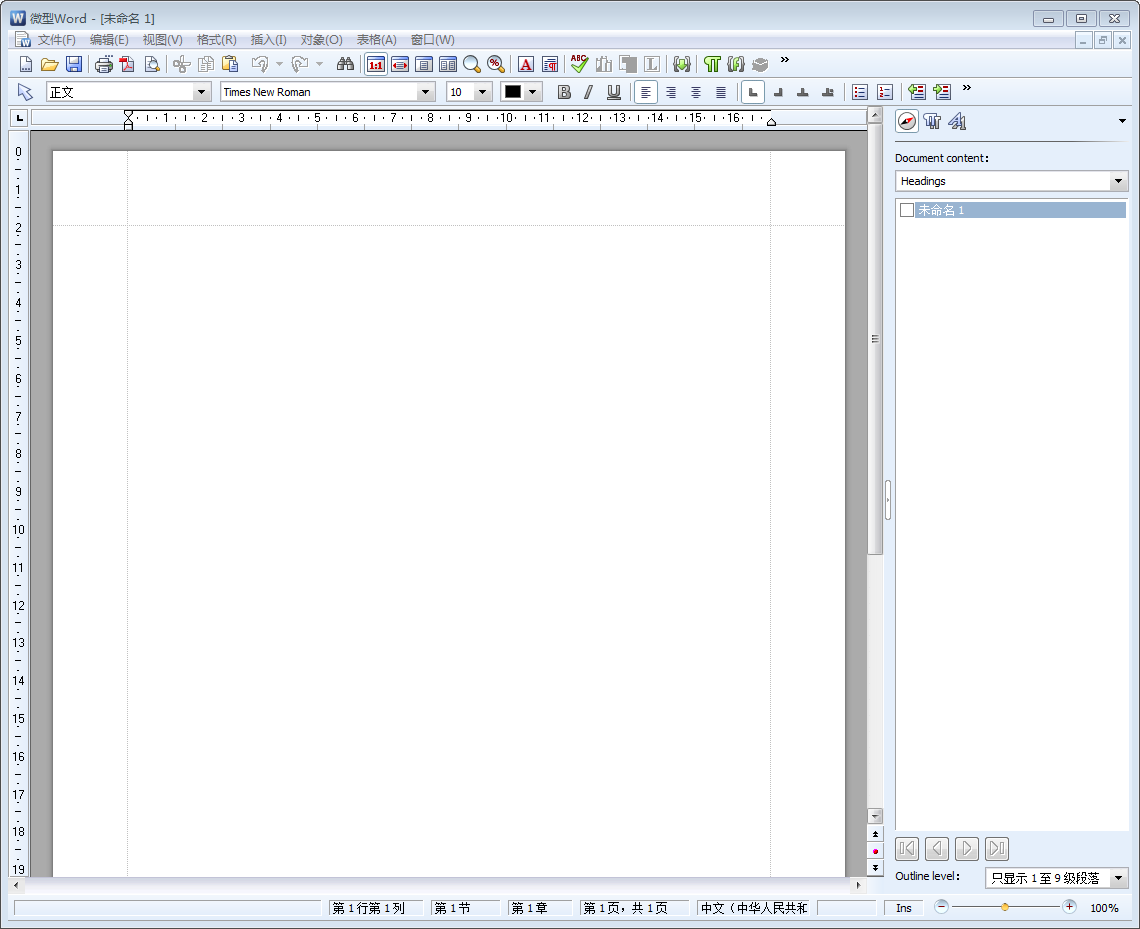Open the Times New Roman font dropdown
The height and width of the screenshot is (929, 1140).
426,92
